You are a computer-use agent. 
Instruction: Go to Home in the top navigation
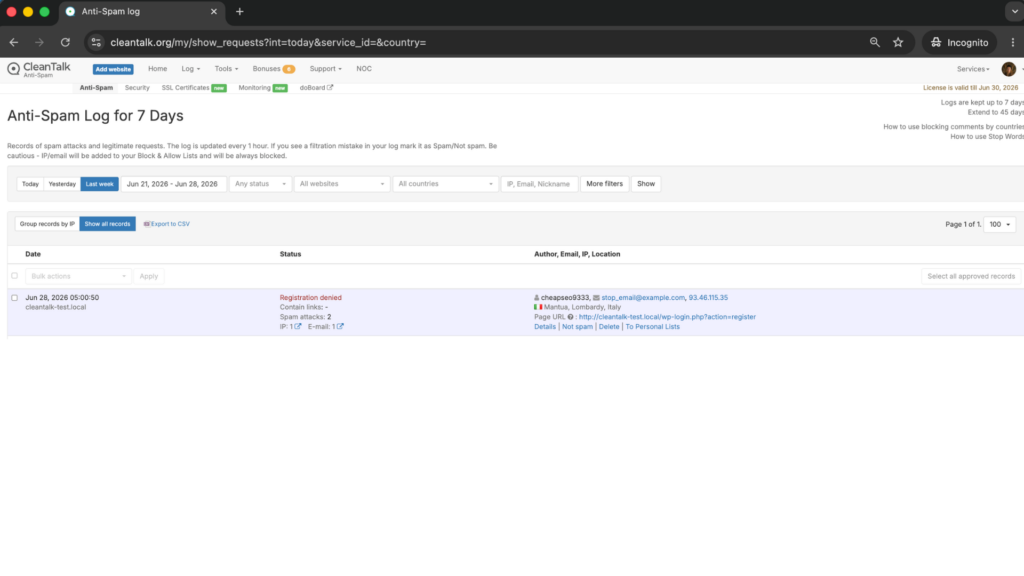pyautogui.click(x=157, y=69)
